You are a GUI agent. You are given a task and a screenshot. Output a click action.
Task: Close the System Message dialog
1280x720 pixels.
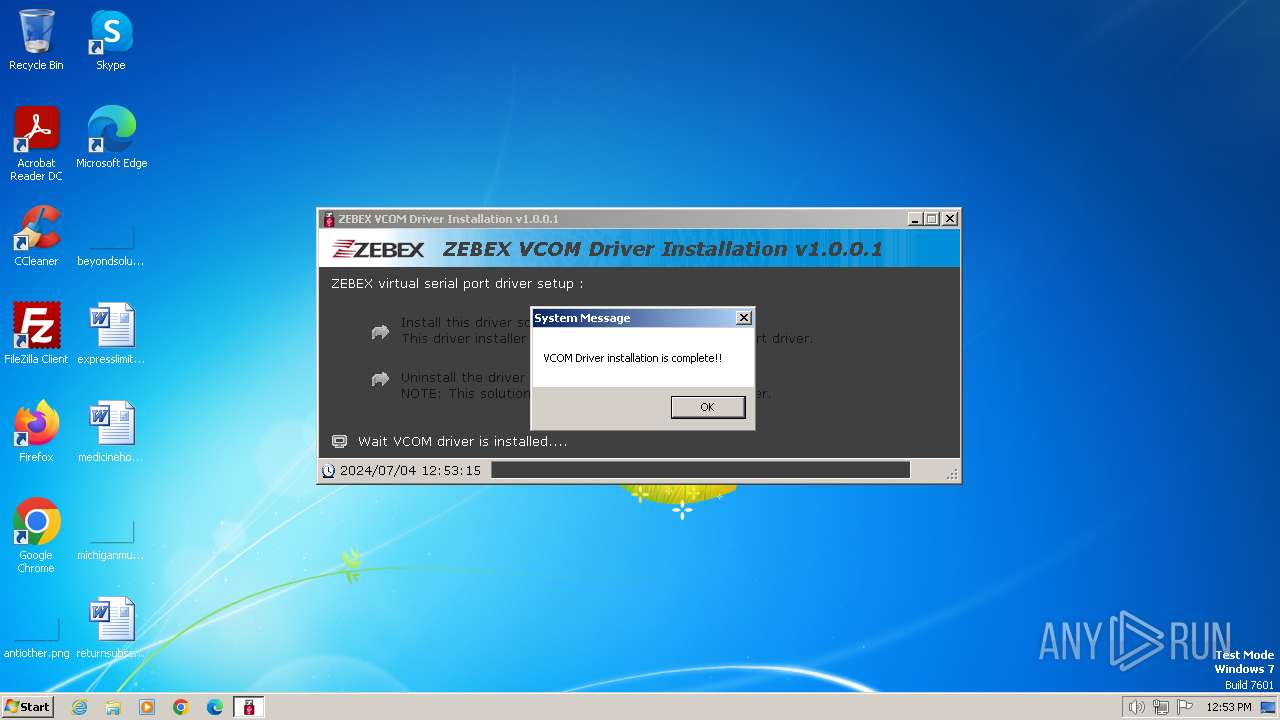tap(743, 318)
